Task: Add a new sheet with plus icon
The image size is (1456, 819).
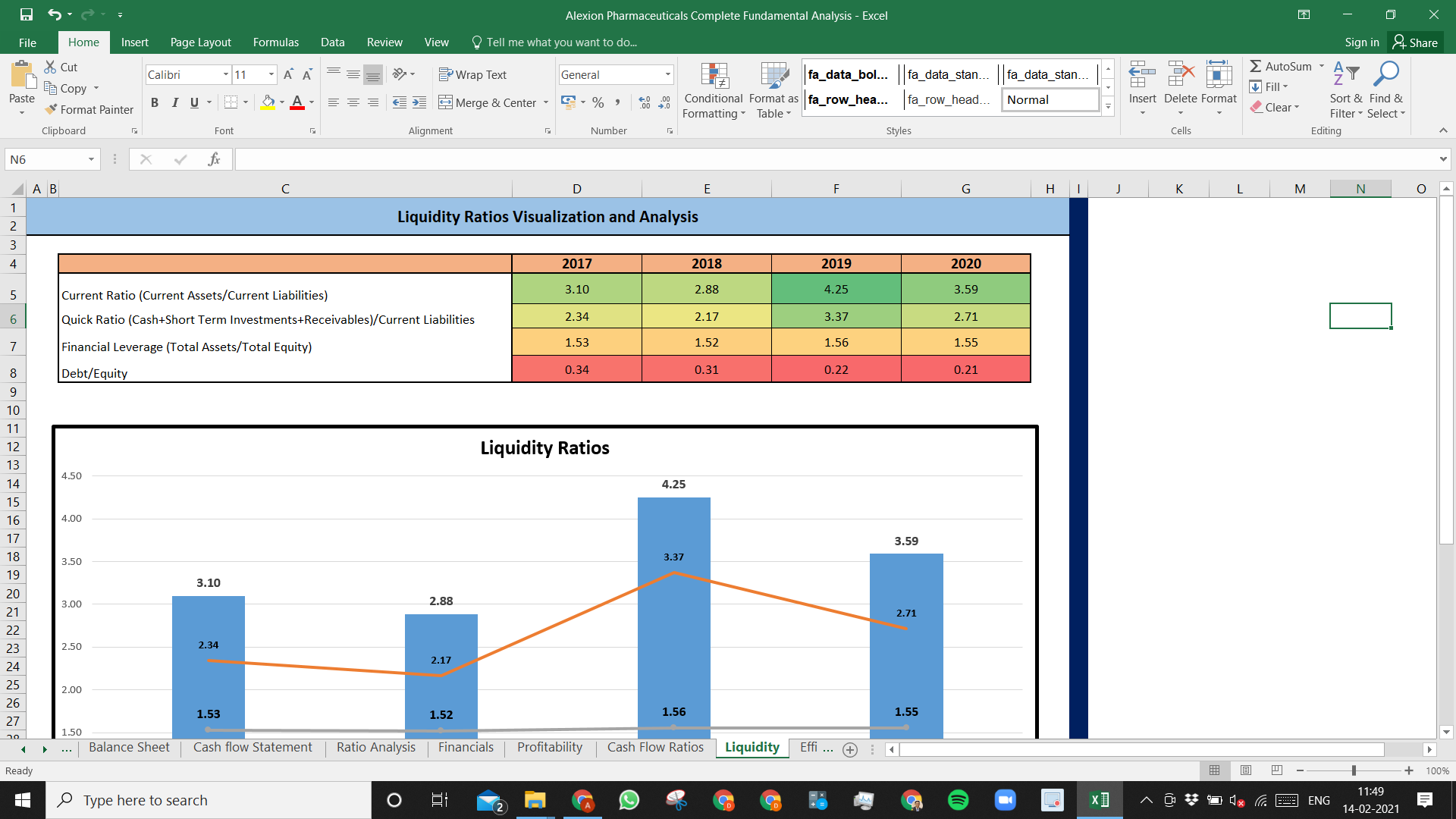Action: coord(850,749)
